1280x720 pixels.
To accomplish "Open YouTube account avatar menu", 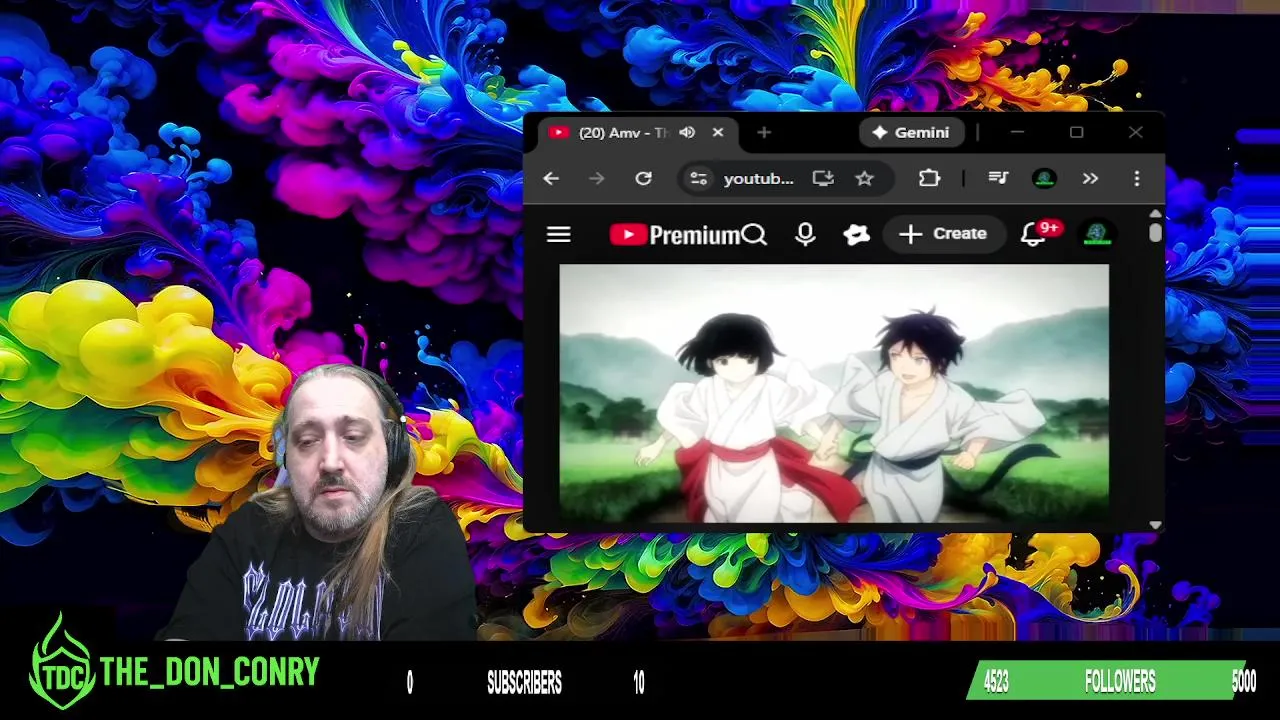I will point(1097,234).
